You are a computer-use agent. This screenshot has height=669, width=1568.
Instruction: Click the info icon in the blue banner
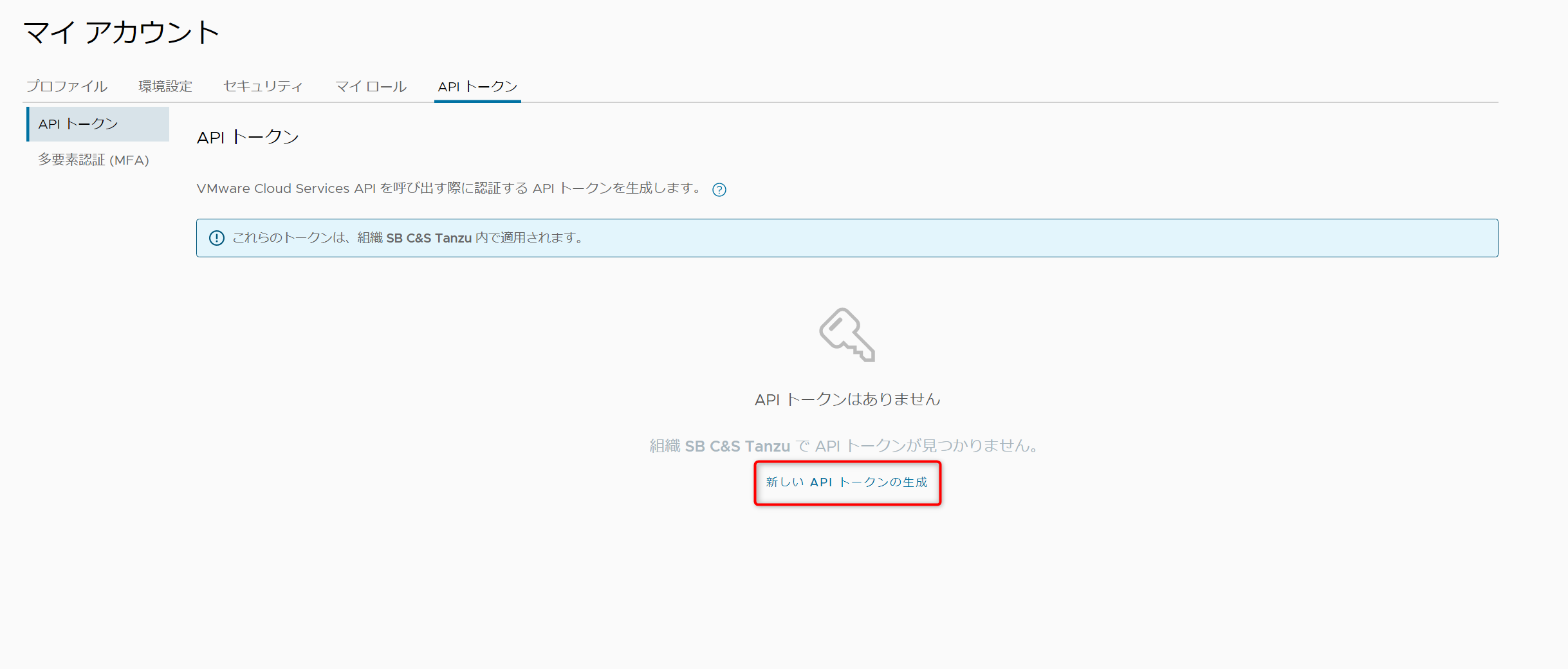point(217,238)
